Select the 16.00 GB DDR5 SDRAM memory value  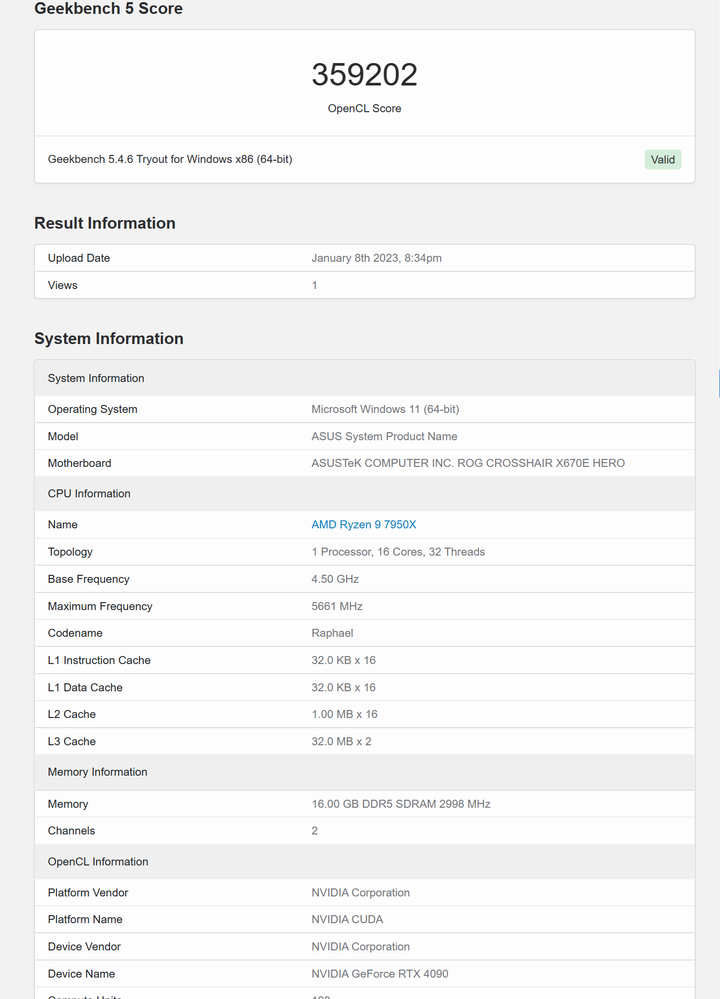(x=401, y=804)
